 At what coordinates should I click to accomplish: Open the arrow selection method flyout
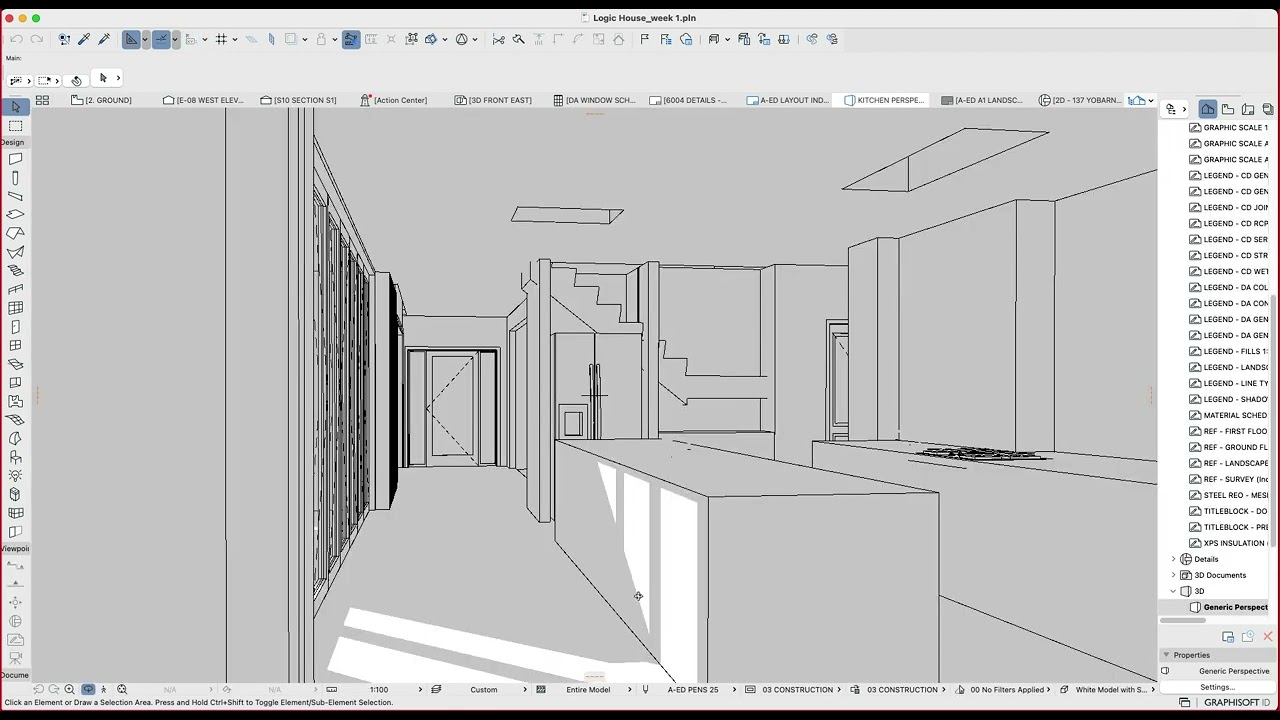coord(118,78)
